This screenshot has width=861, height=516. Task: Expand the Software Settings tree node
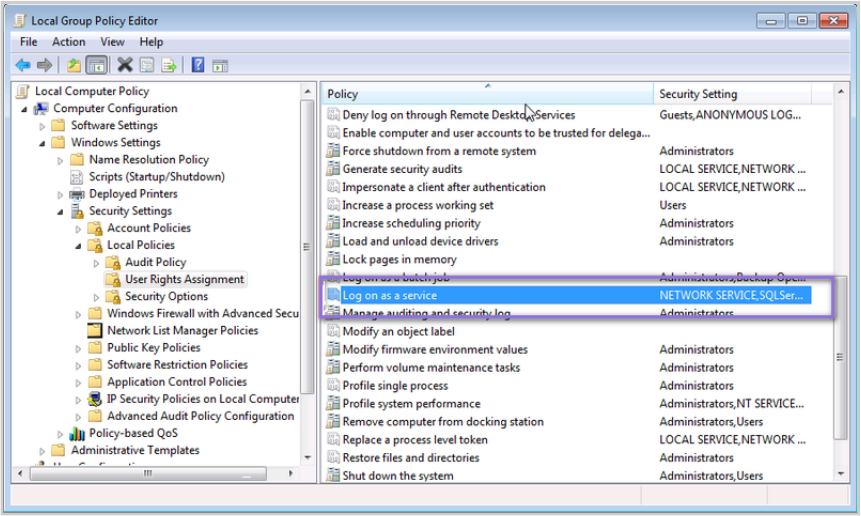tap(42, 126)
